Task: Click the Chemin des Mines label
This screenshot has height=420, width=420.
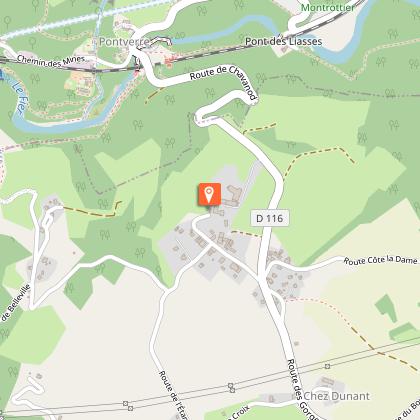Action: 50,62
